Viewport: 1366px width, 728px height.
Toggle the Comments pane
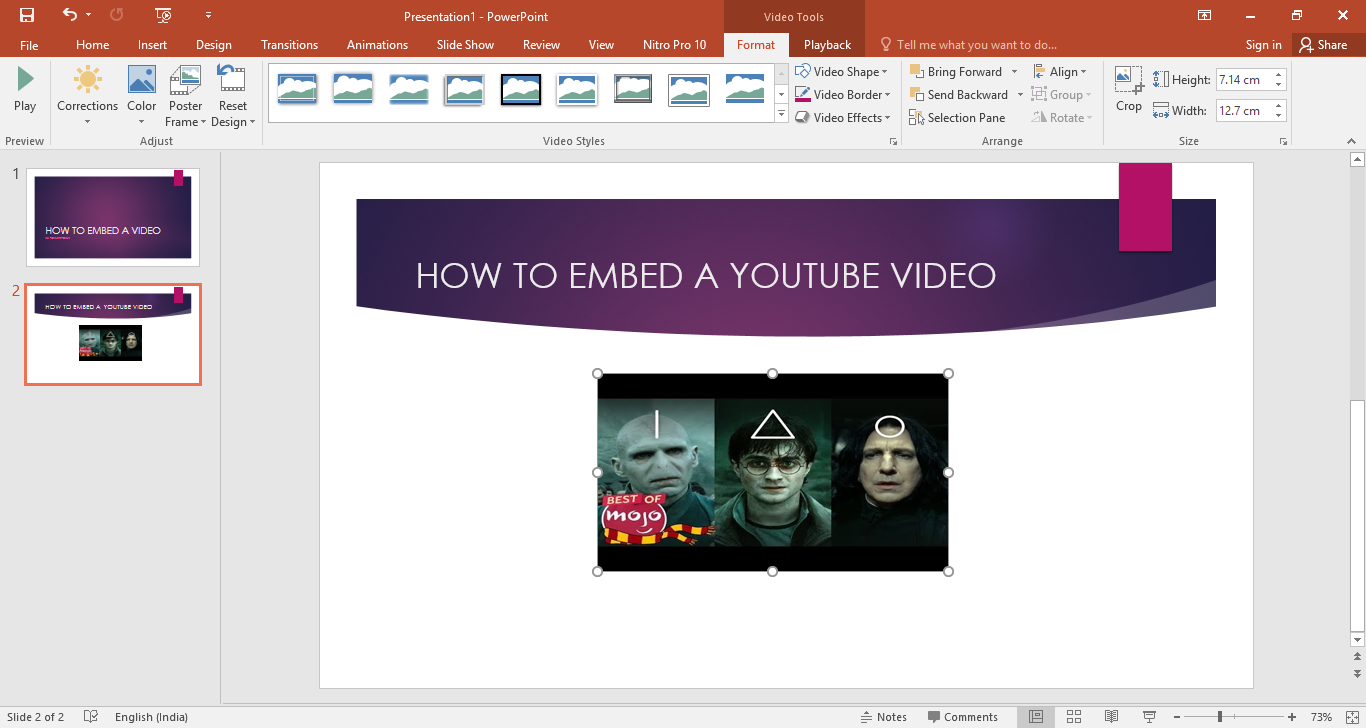[962, 717]
